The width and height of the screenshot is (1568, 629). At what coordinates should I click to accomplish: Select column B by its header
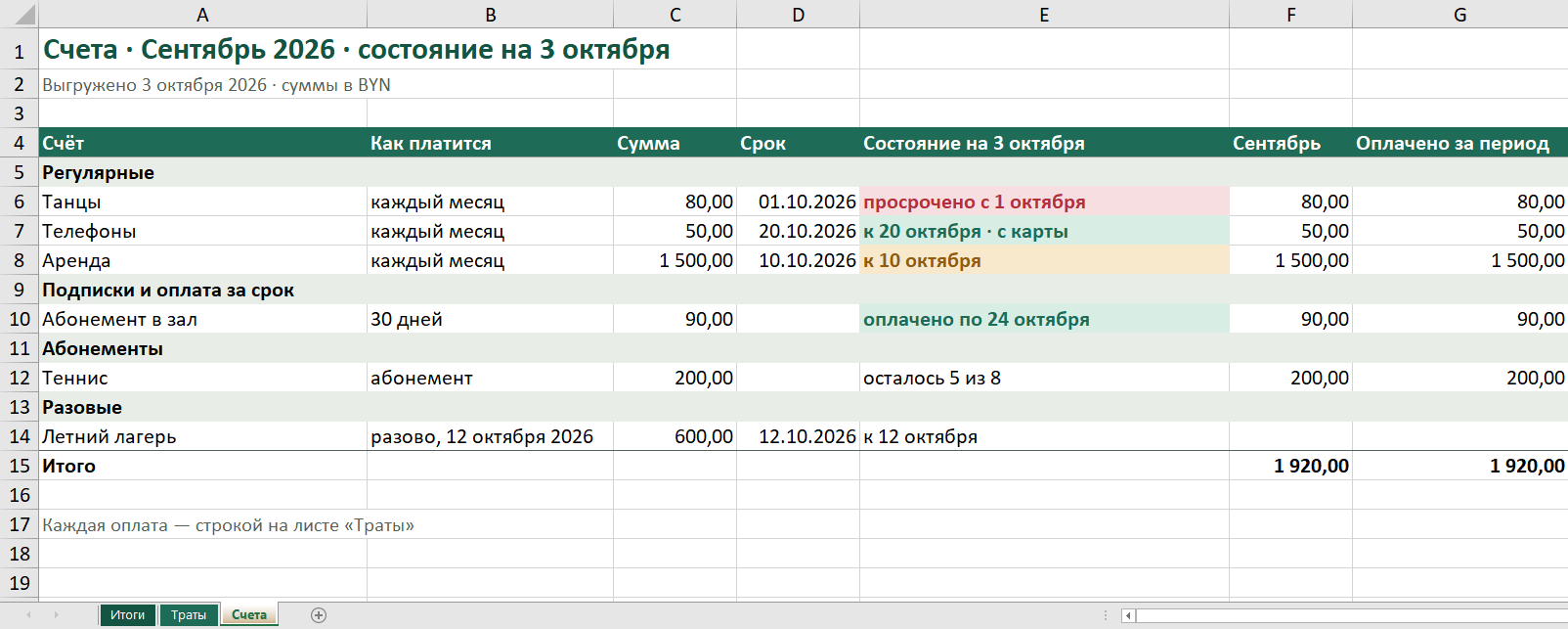(x=491, y=15)
